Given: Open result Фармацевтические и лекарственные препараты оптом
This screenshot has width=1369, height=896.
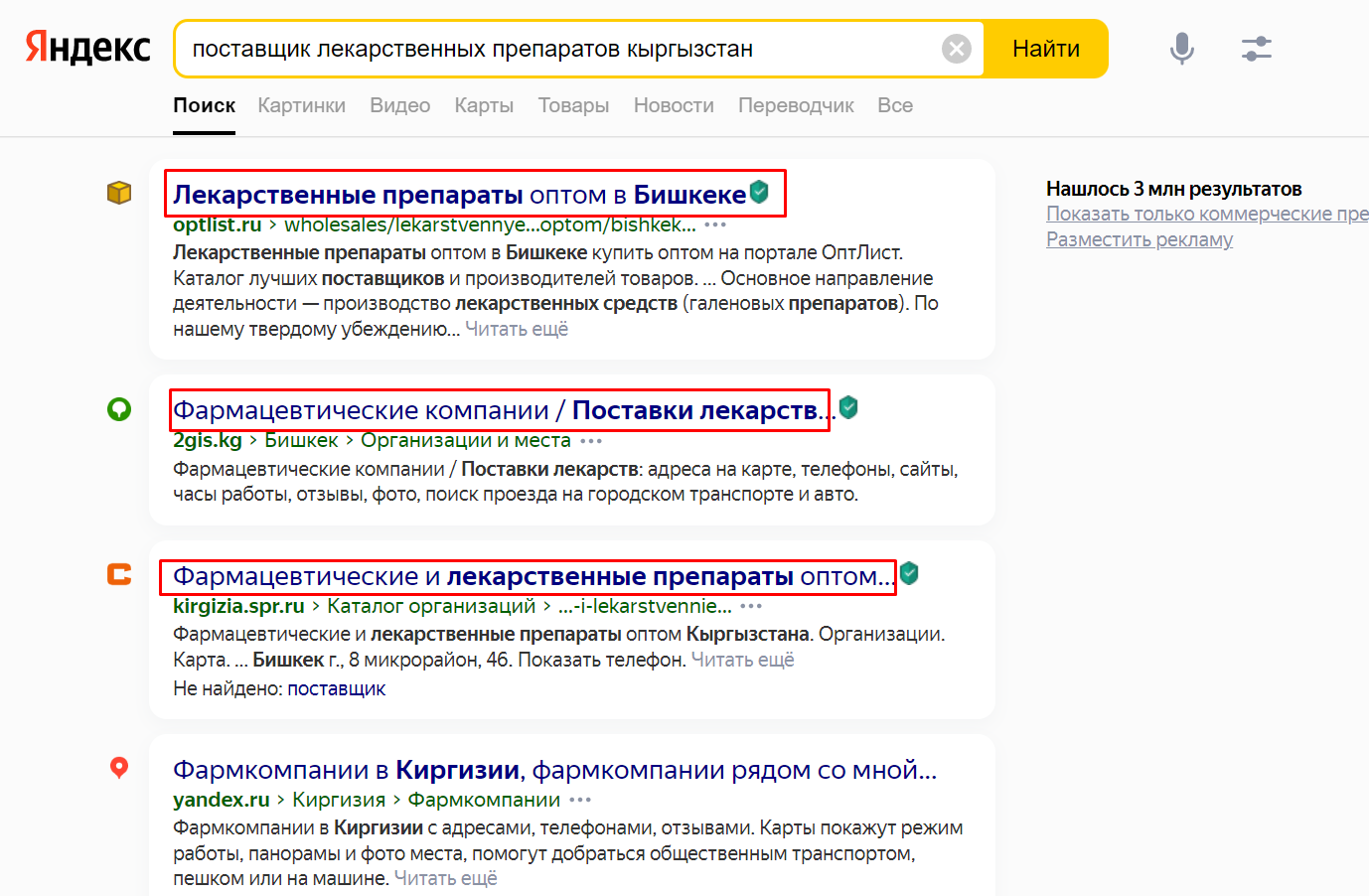Looking at the screenshot, I should pos(534,575).
